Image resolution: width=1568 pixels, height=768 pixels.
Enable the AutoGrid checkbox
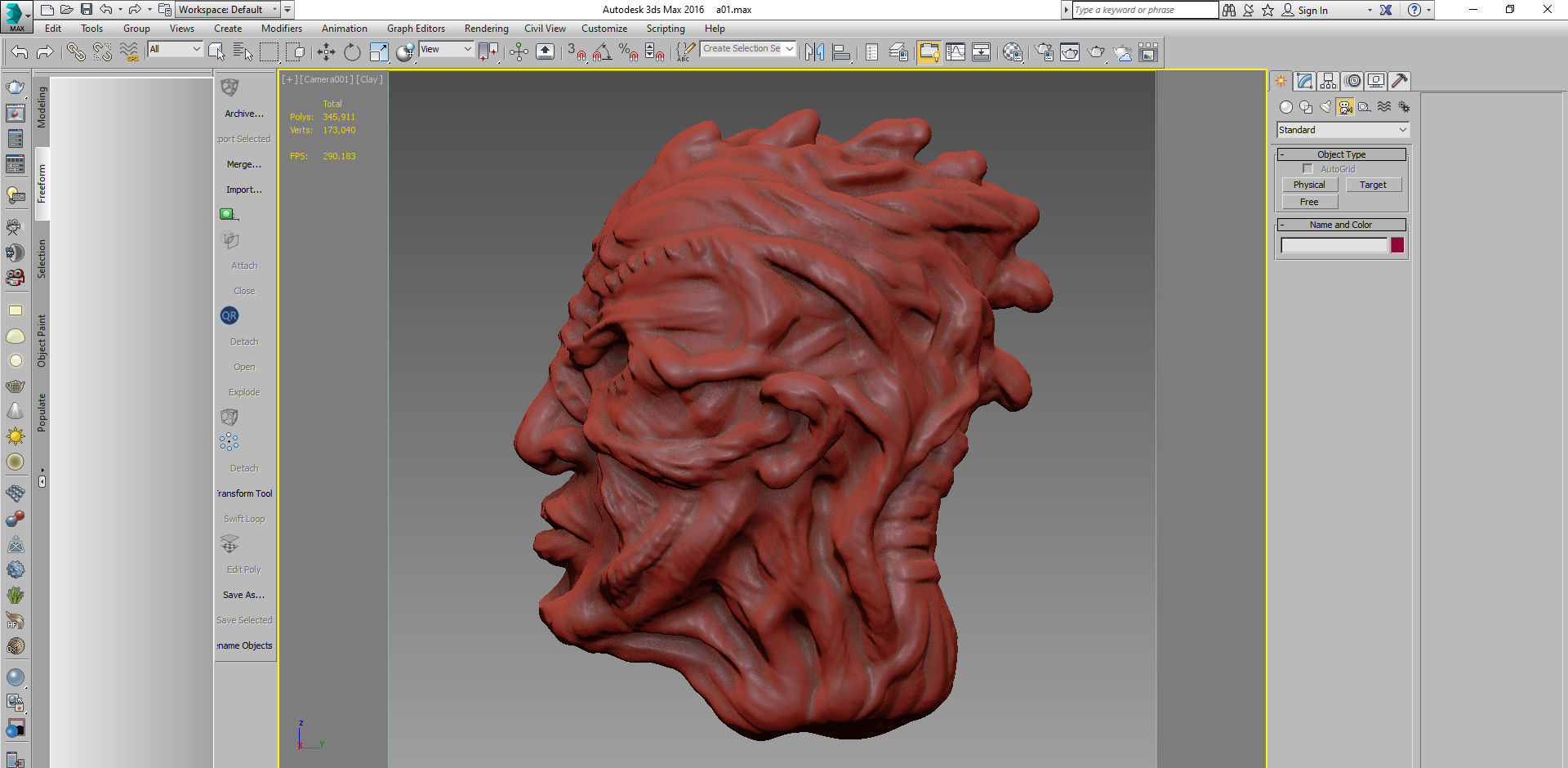pyautogui.click(x=1307, y=169)
